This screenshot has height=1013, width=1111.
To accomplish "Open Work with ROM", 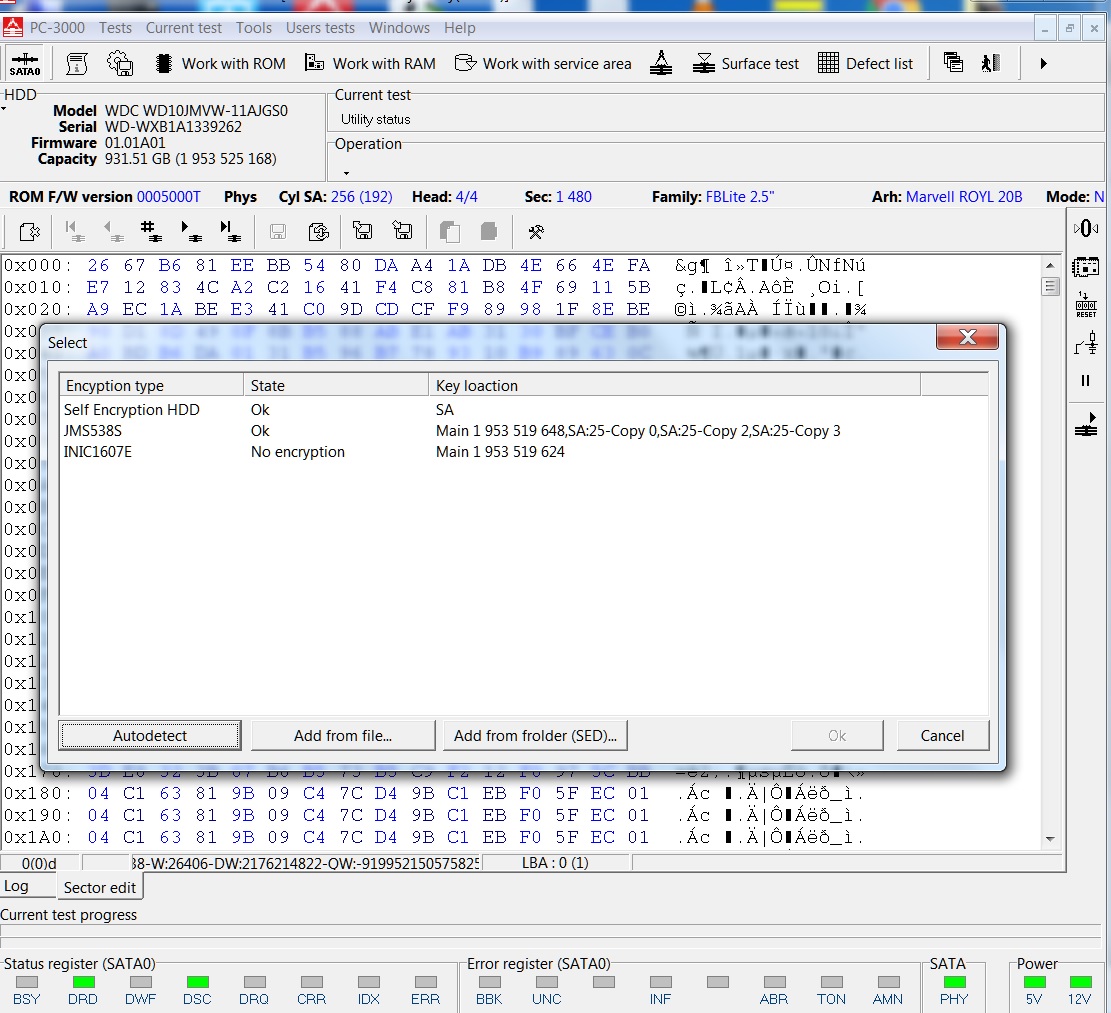I will [x=221, y=64].
